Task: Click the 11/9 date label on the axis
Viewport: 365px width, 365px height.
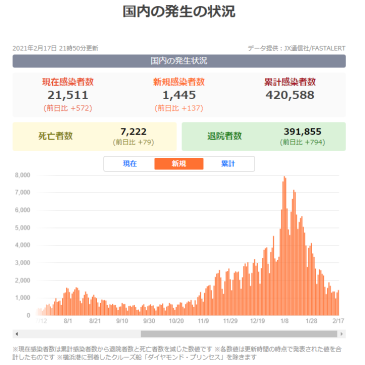Action: pos(203,321)
